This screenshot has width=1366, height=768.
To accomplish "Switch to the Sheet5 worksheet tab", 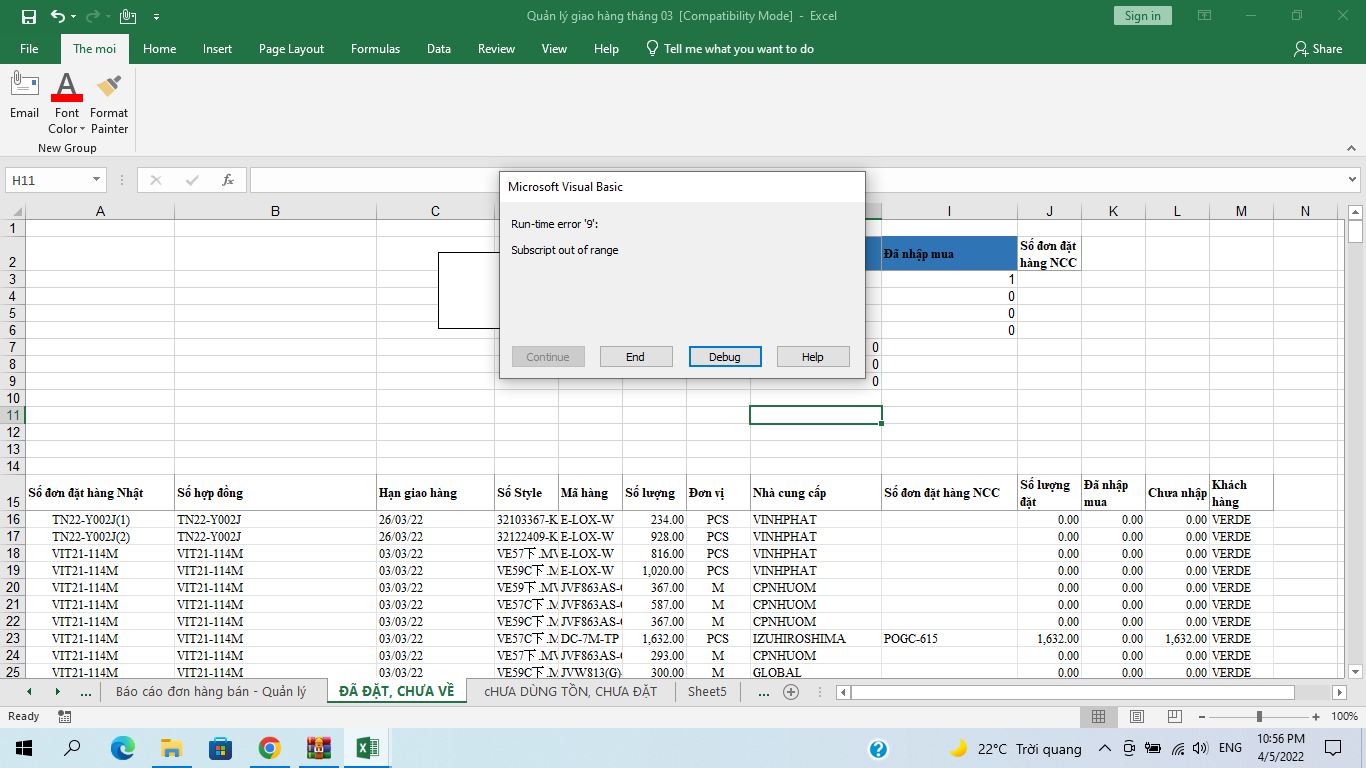I will (707, 691).
